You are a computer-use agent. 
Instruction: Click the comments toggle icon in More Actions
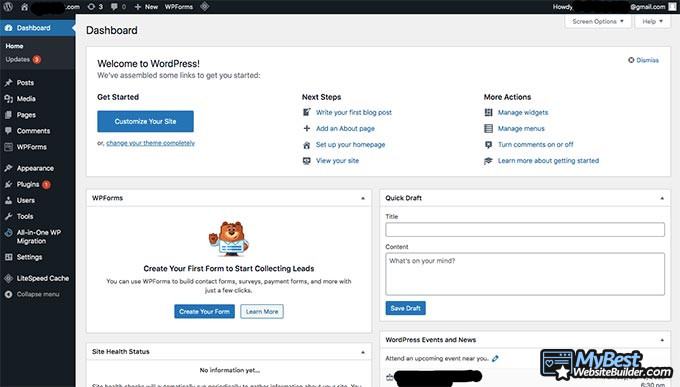click(488, 145)
